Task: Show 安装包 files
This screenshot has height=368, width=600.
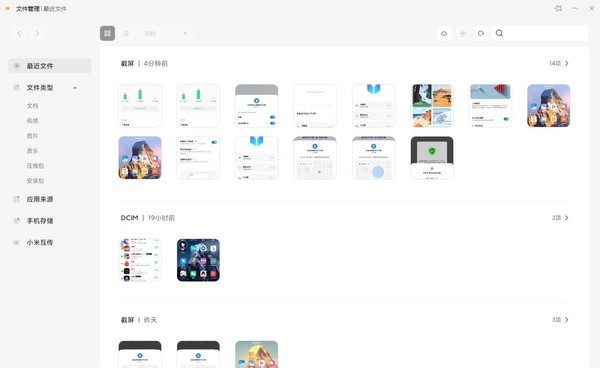Action: coord(36,181)
